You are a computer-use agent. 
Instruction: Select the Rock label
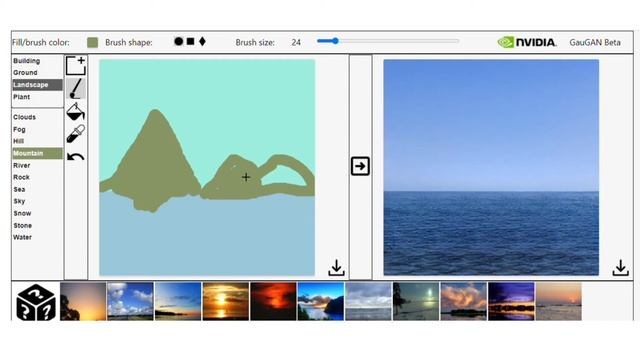click(x=21, y=177)
